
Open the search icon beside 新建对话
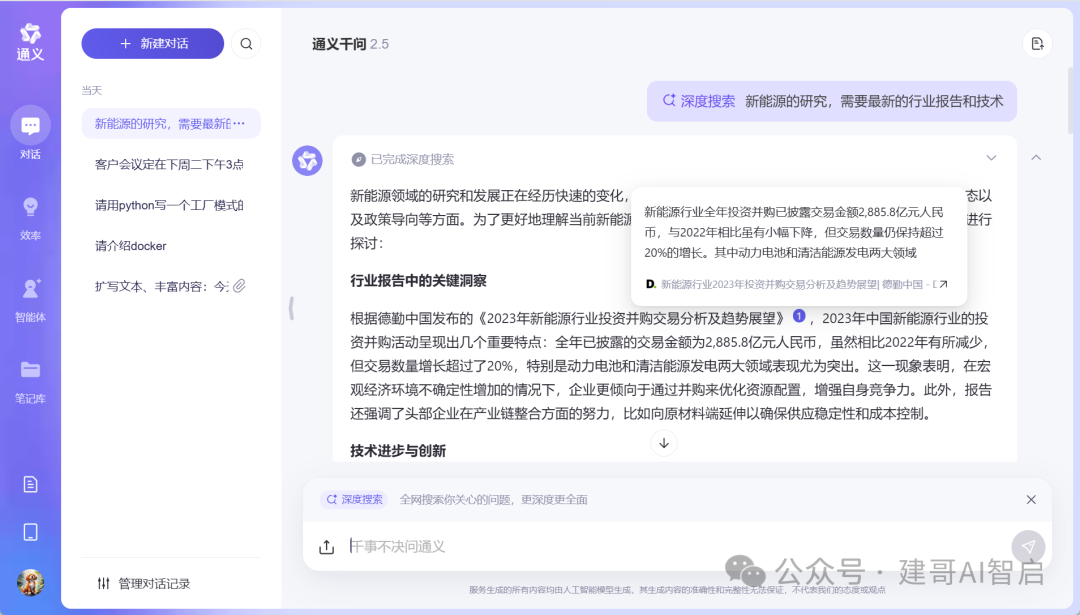[x=246, y=43]
